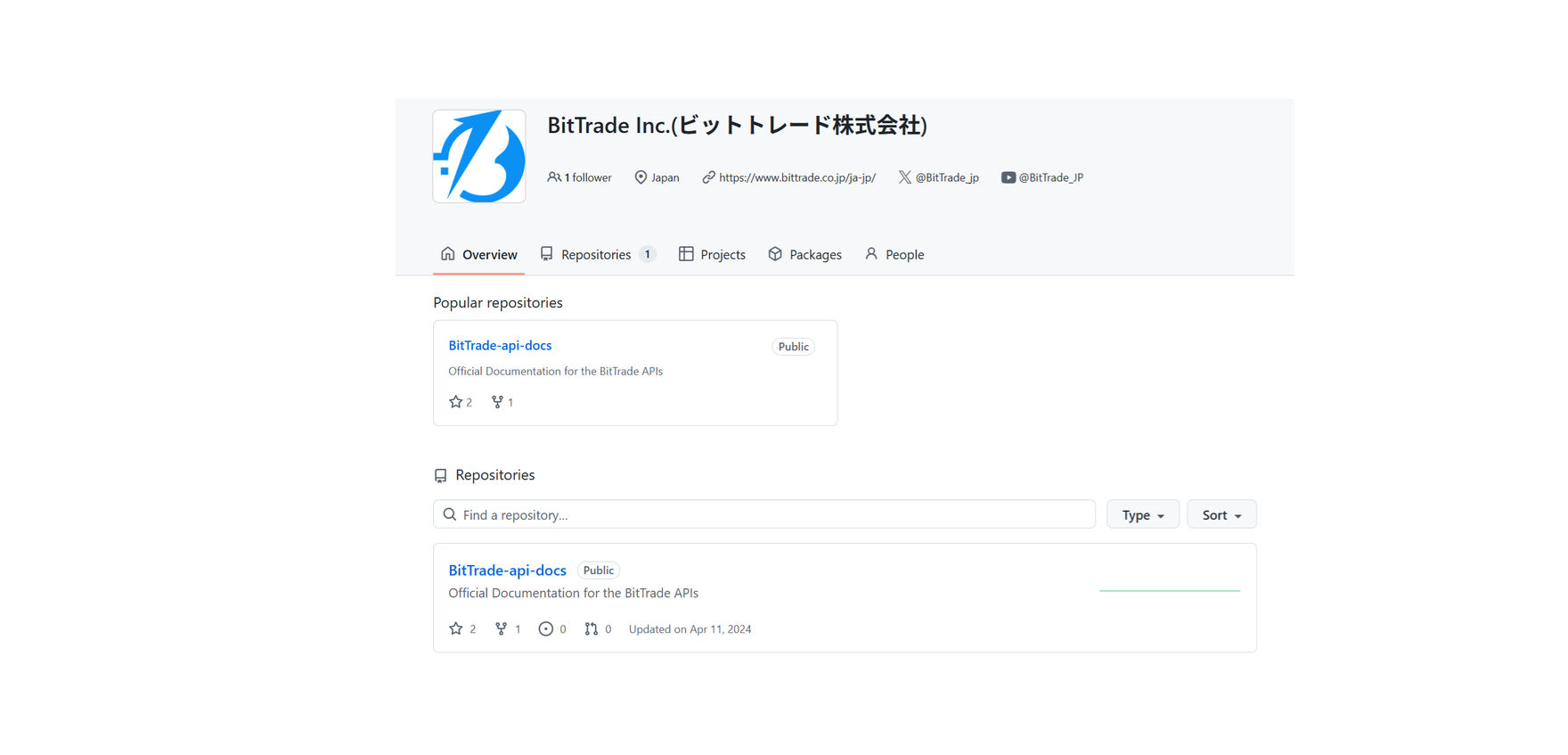Click the followers people icon
This screenshot has height=755, width=1568.
(x=554, y=177)
